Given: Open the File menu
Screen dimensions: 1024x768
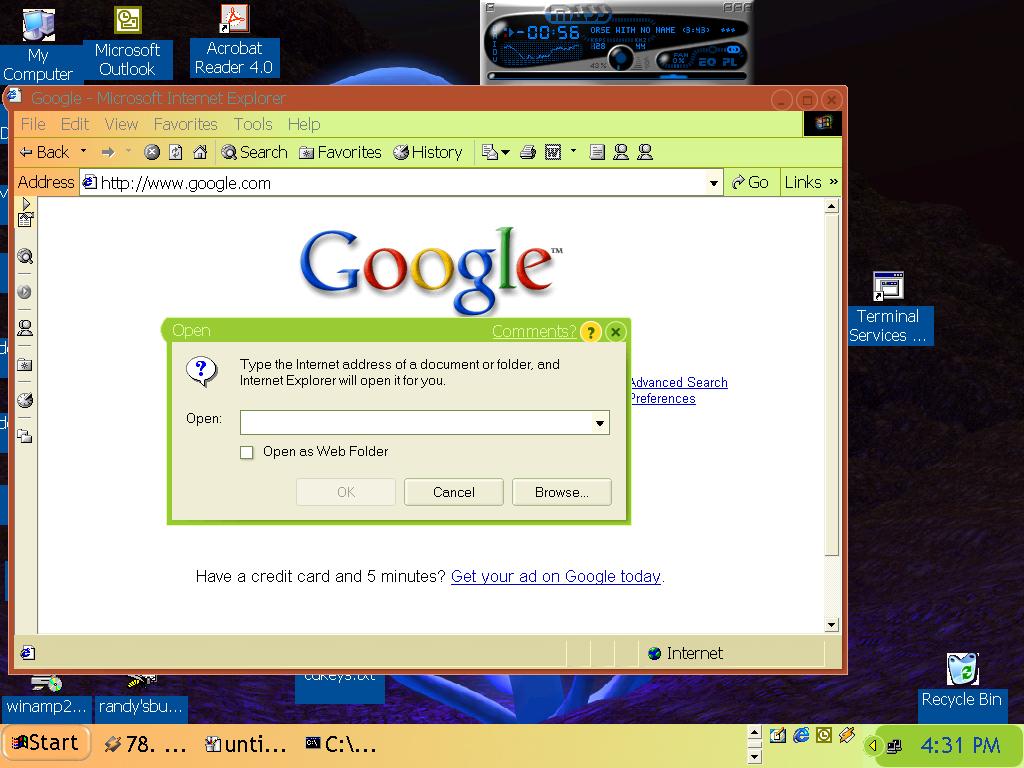Looking at the screenshot, I should (33, 125).
